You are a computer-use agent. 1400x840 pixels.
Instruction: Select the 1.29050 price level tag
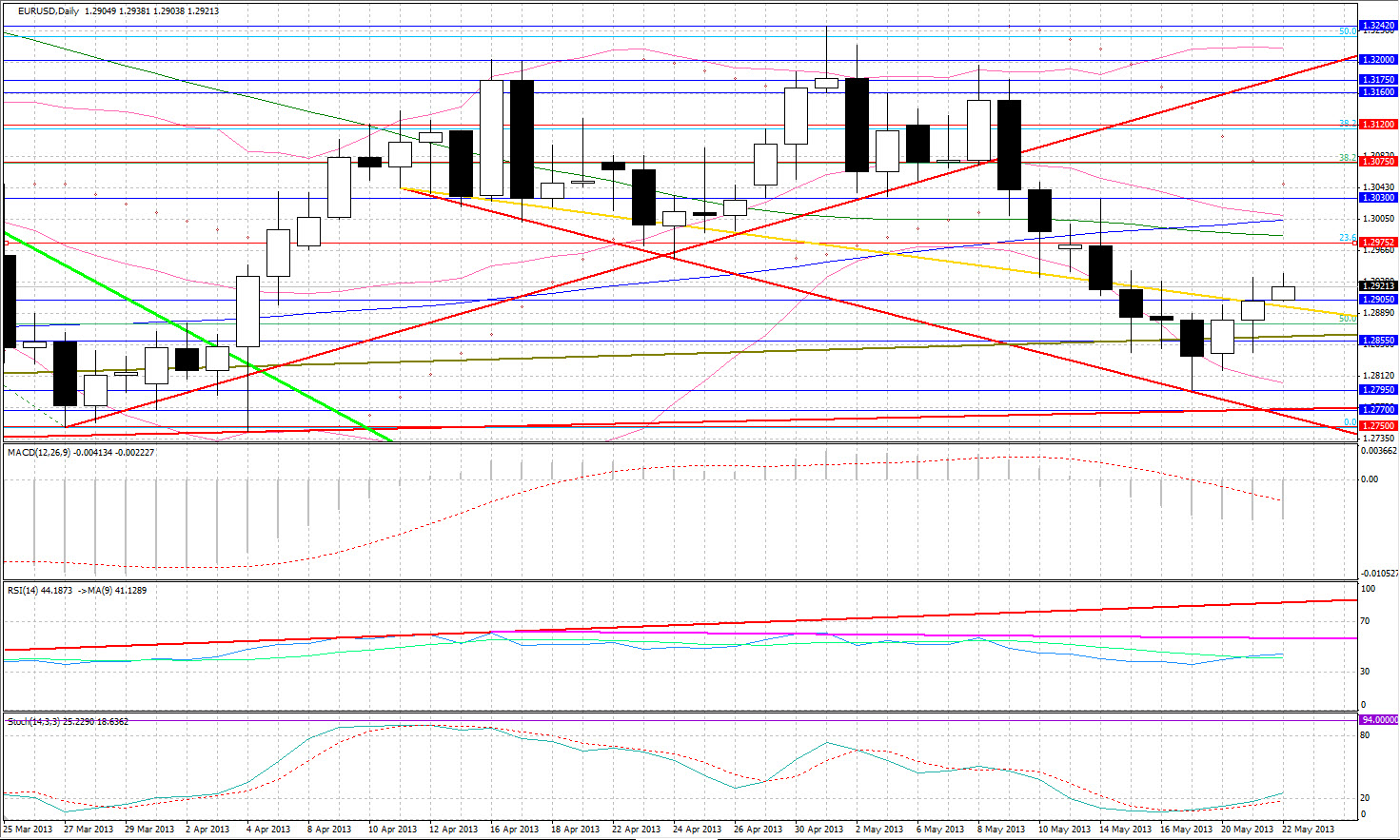coord(1377,300)
